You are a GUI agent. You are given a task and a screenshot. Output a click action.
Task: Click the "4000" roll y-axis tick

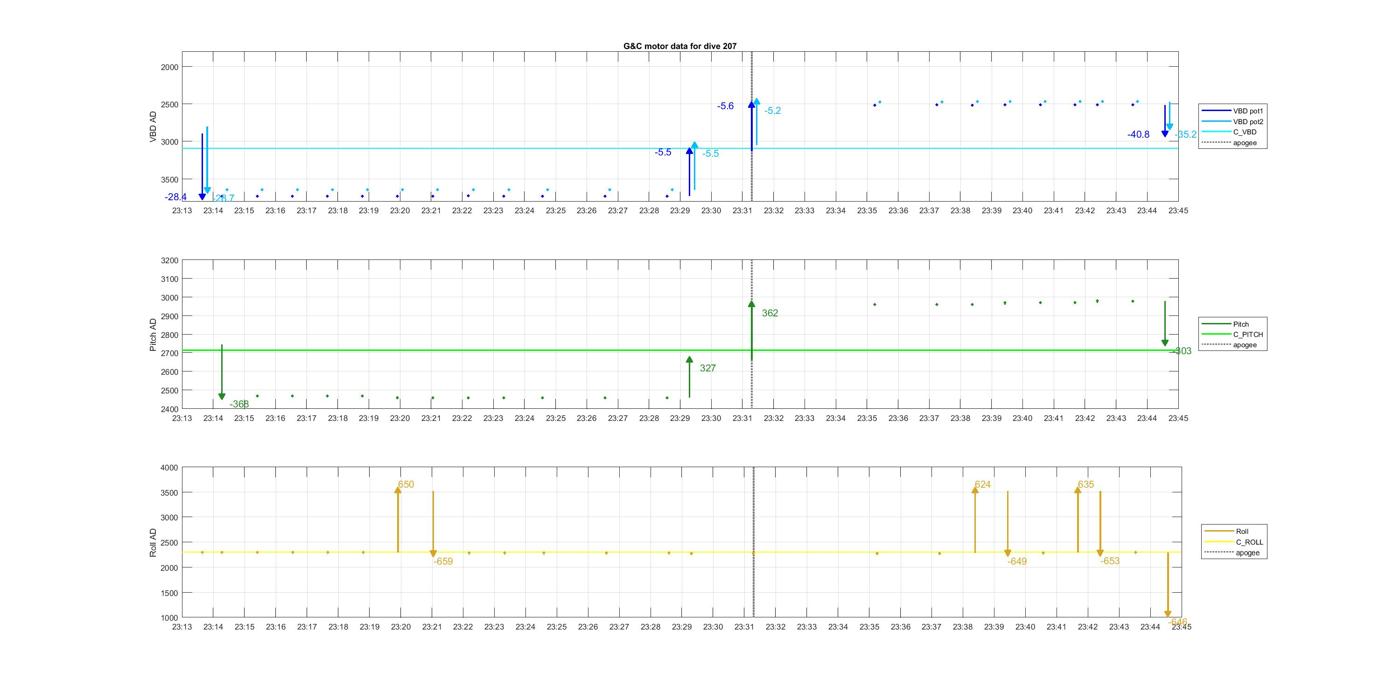tap(169, 467)
